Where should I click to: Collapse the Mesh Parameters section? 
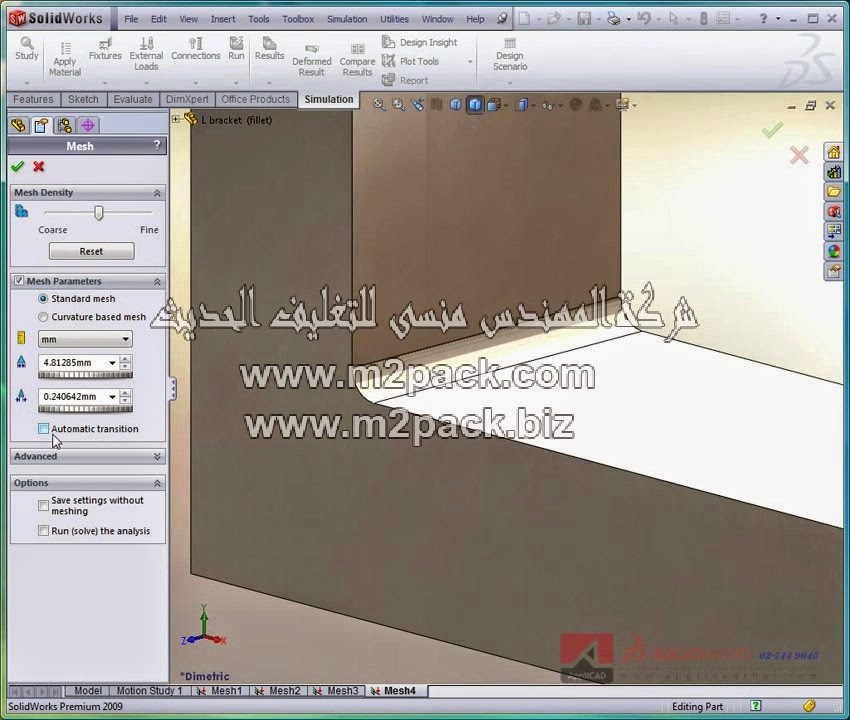coord(157,281)
